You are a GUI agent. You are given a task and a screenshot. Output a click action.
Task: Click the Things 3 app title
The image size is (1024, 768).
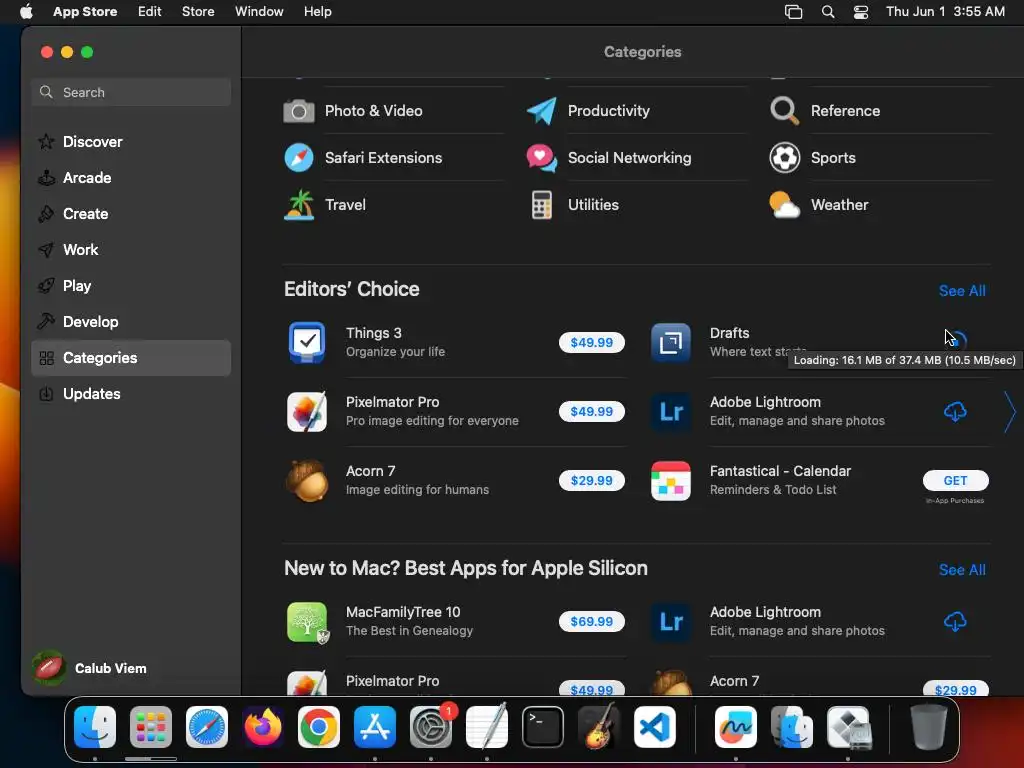coord(374,333)
